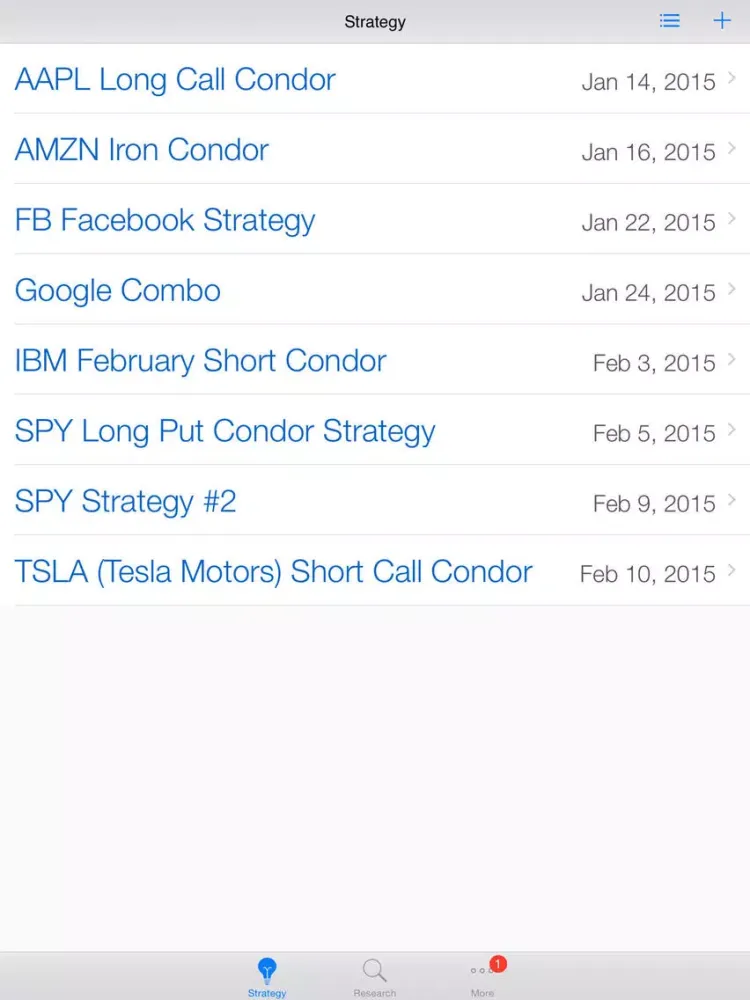750x1000 pixels.
Task: Expand TSLA Short Call Condor chevron
Action: [732, 571]
